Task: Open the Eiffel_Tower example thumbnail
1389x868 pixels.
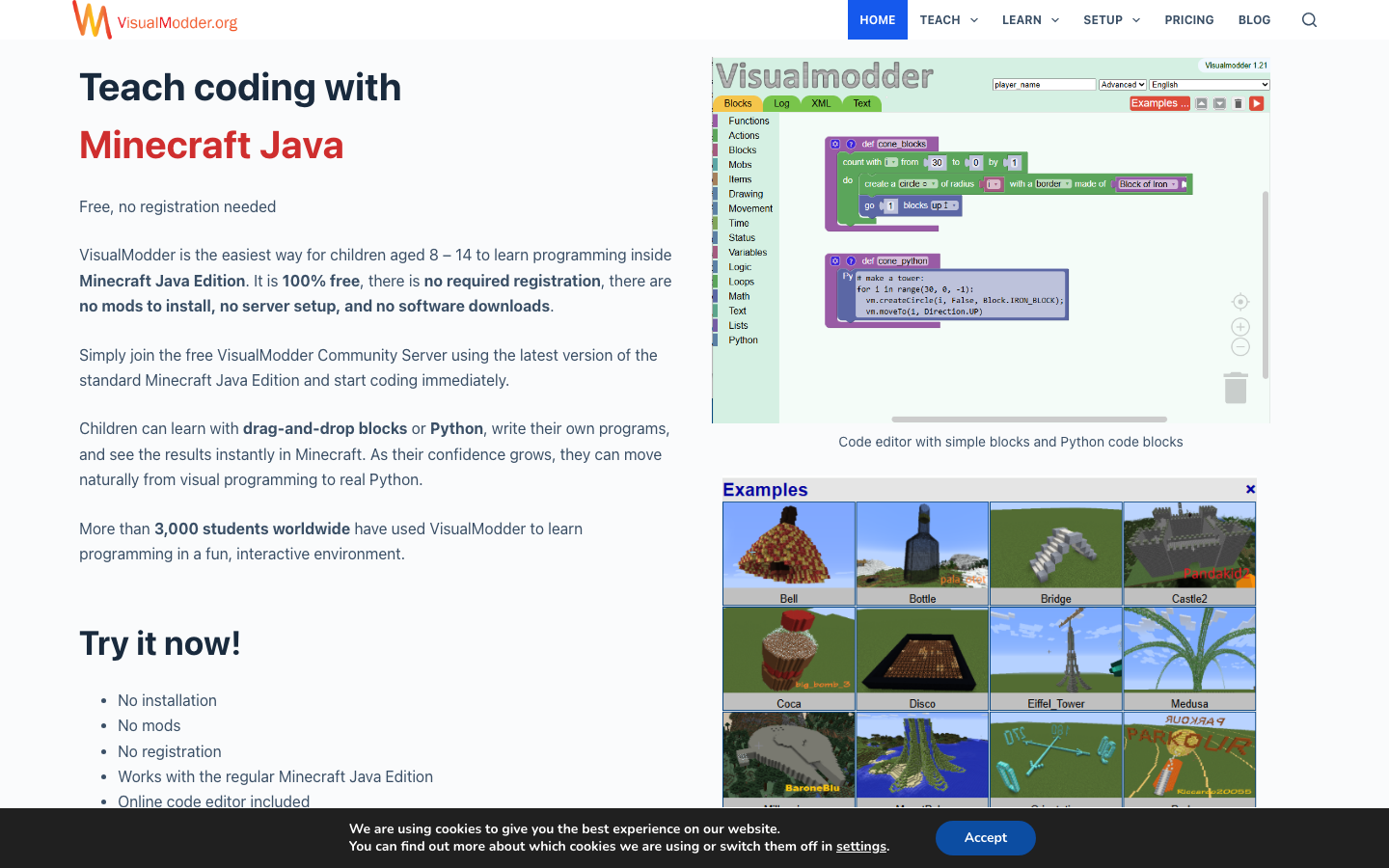Action: pos(1056,659)
